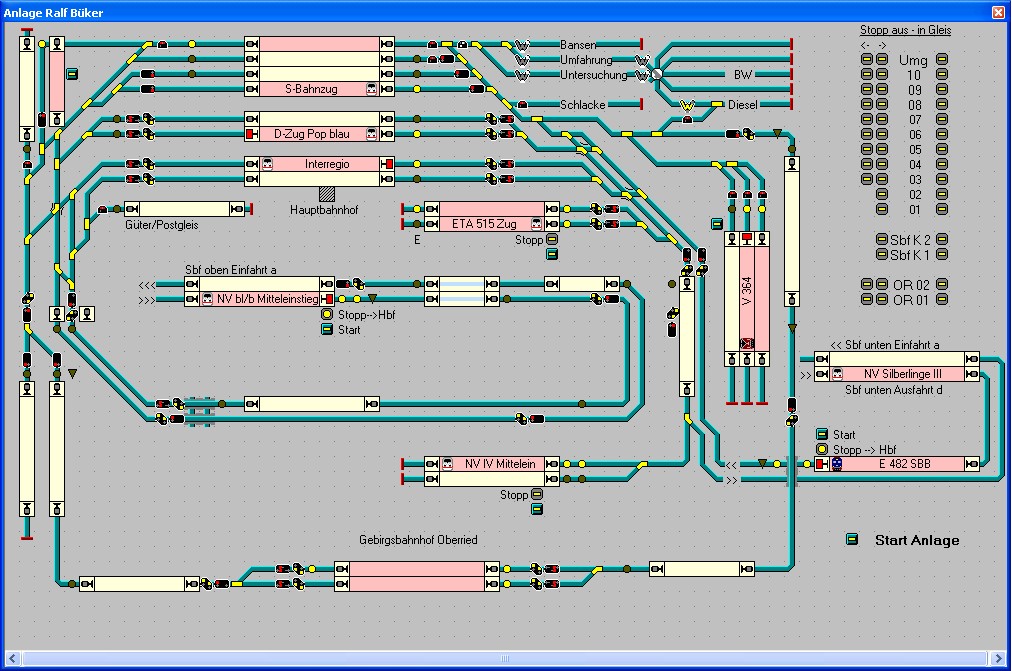This screenshot has height=671, width=1012.
Task: Click the train icon in ETA 515 Zug block
Action: [537, 224]
